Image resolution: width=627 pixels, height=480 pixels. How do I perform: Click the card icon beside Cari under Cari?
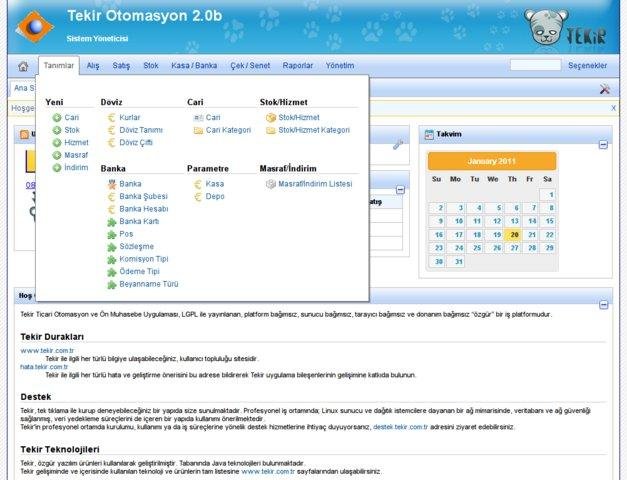click(198, 118)
